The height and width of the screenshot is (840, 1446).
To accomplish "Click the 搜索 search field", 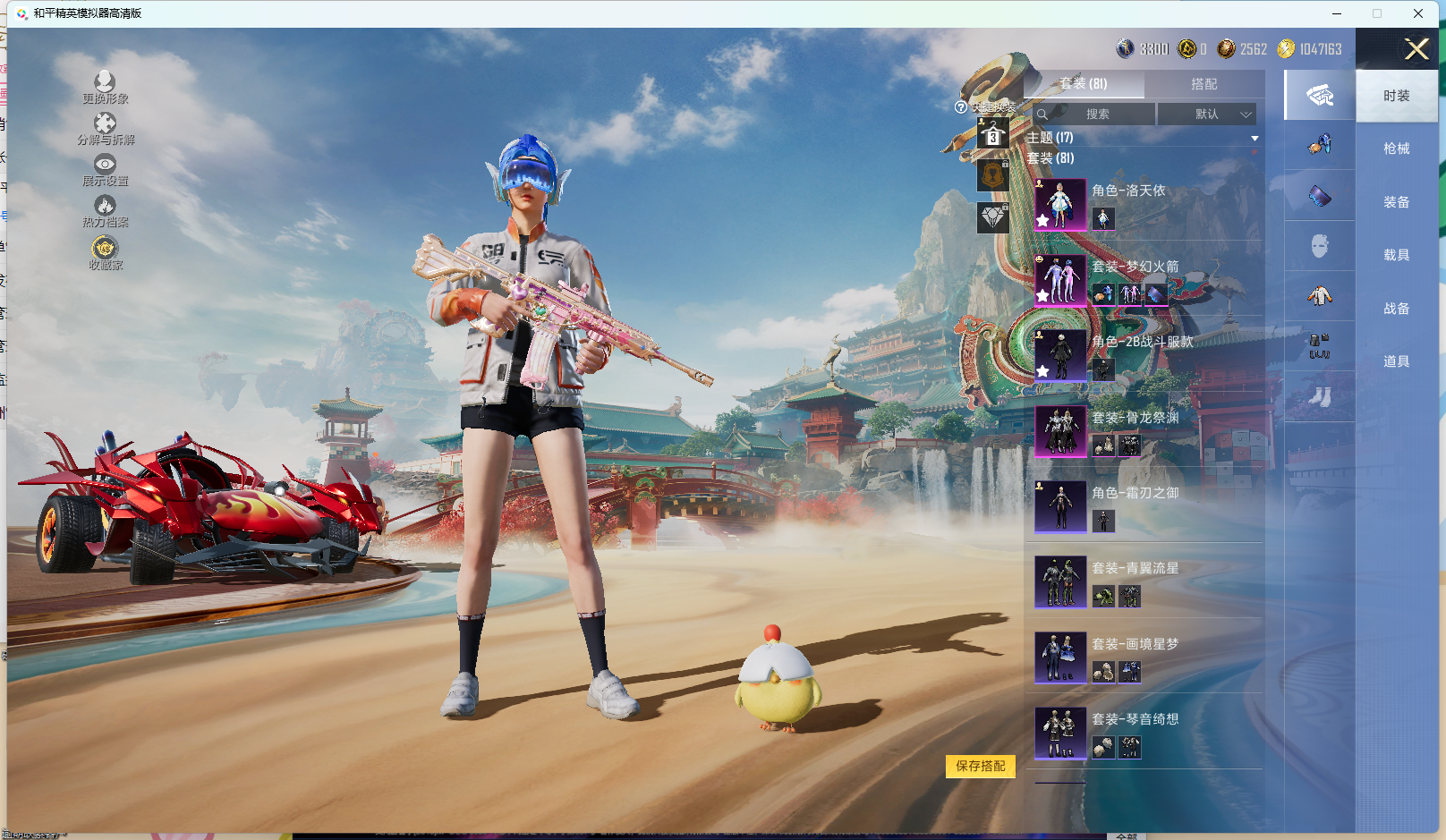I will point(1096,115).
